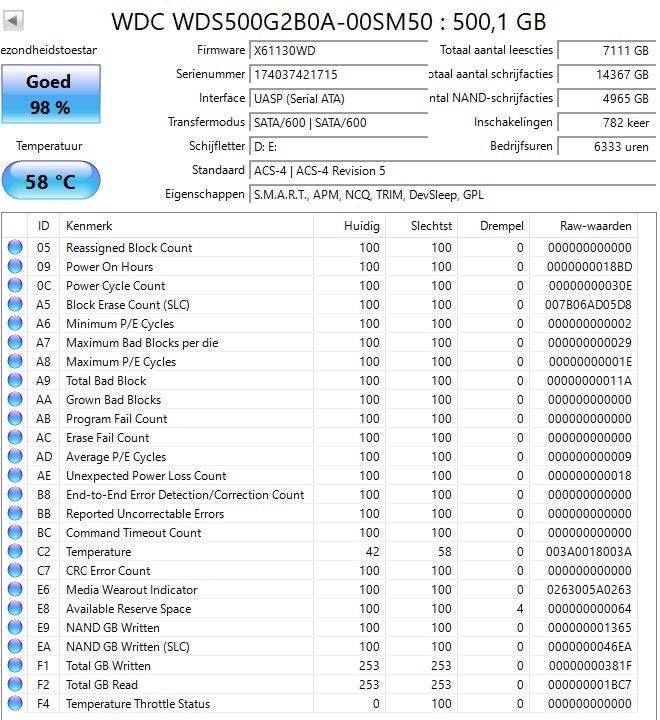Viewport: 660px width, 720px height.
Task: Click the total writes value 14367 GB
Action: pyautogui.click(x=607, y=74)
